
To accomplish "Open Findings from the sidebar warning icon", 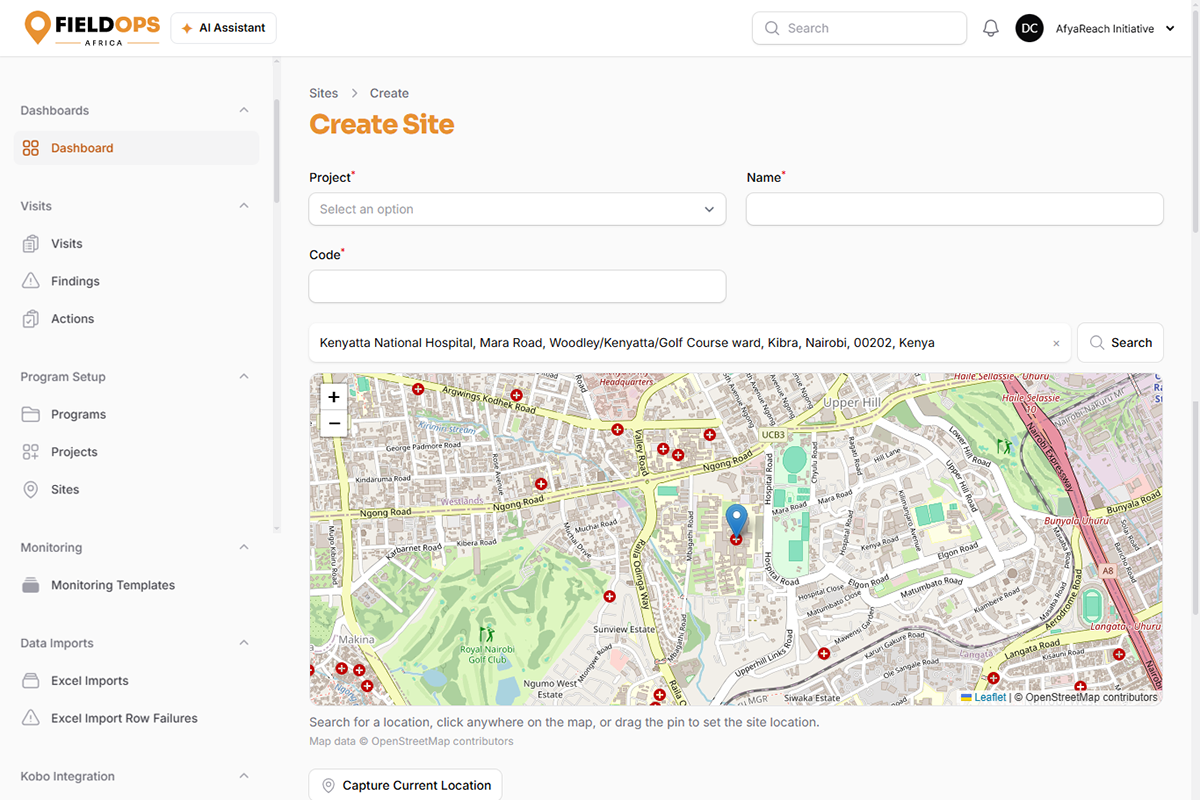I will click(x=31, y=281).
